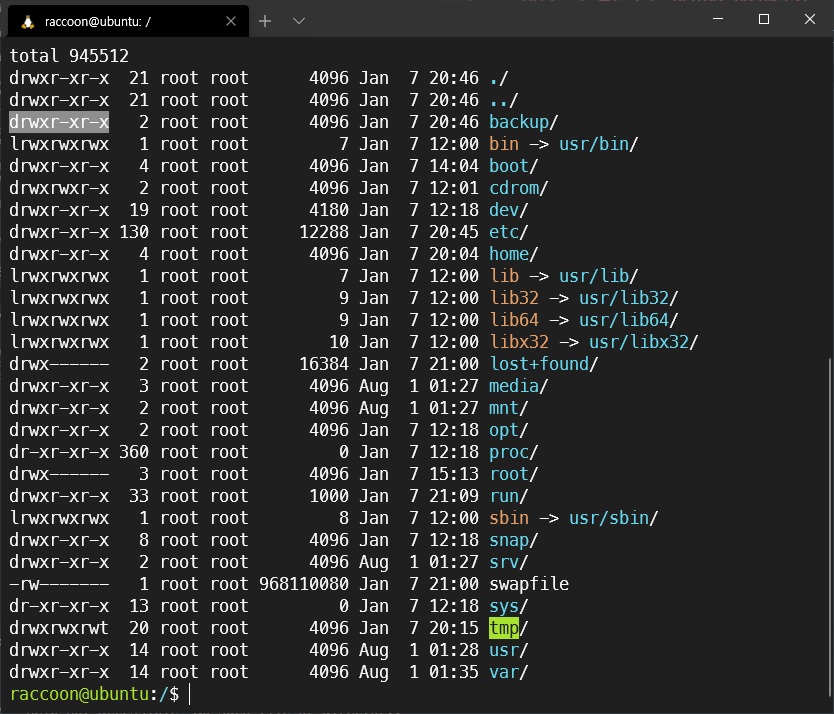Click the time 21:09 on the run row
This screenshot has width=834, height=714.
click(454, 496)
